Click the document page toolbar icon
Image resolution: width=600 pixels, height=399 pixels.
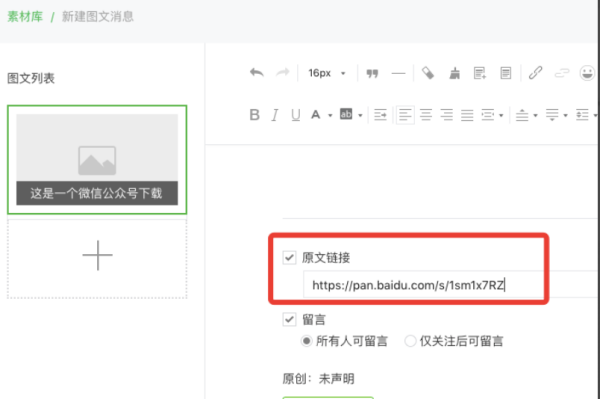506,73
